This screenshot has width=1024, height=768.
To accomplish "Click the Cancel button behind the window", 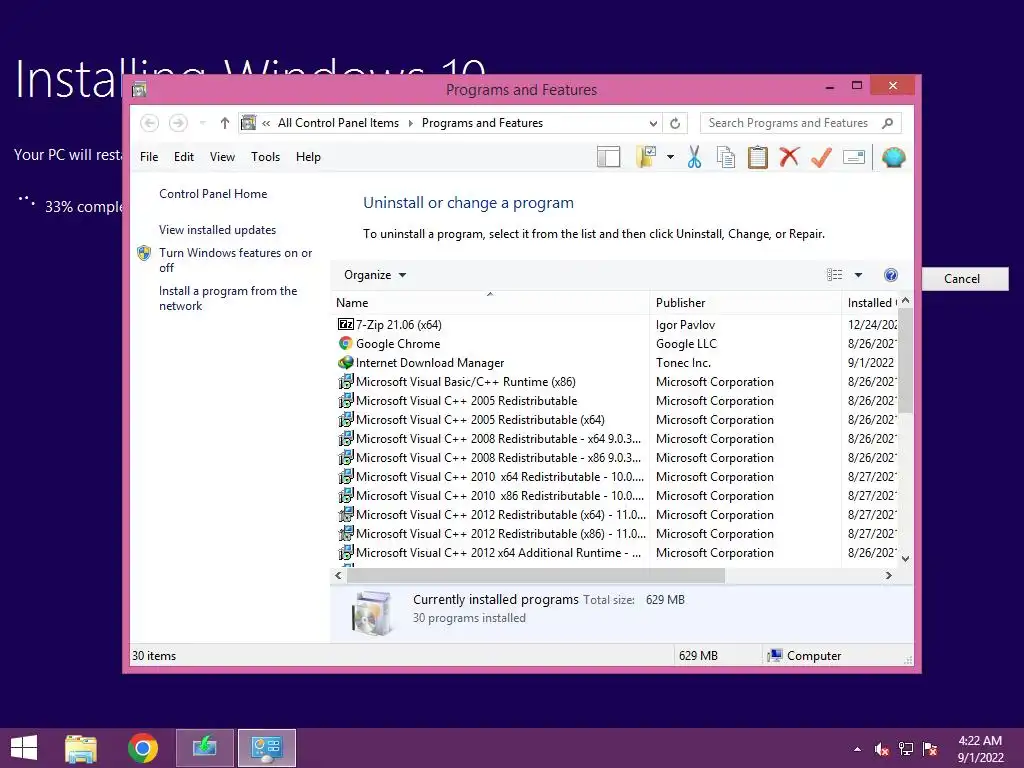I will coord(962,279).
